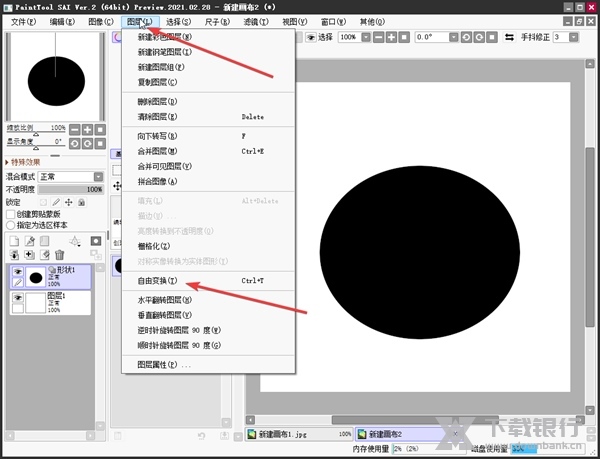Click the flip horizontal arrows icon in toolbar
Image resolution: width=600 pixels, height=459 pixels.
click(x=508, y=37)
